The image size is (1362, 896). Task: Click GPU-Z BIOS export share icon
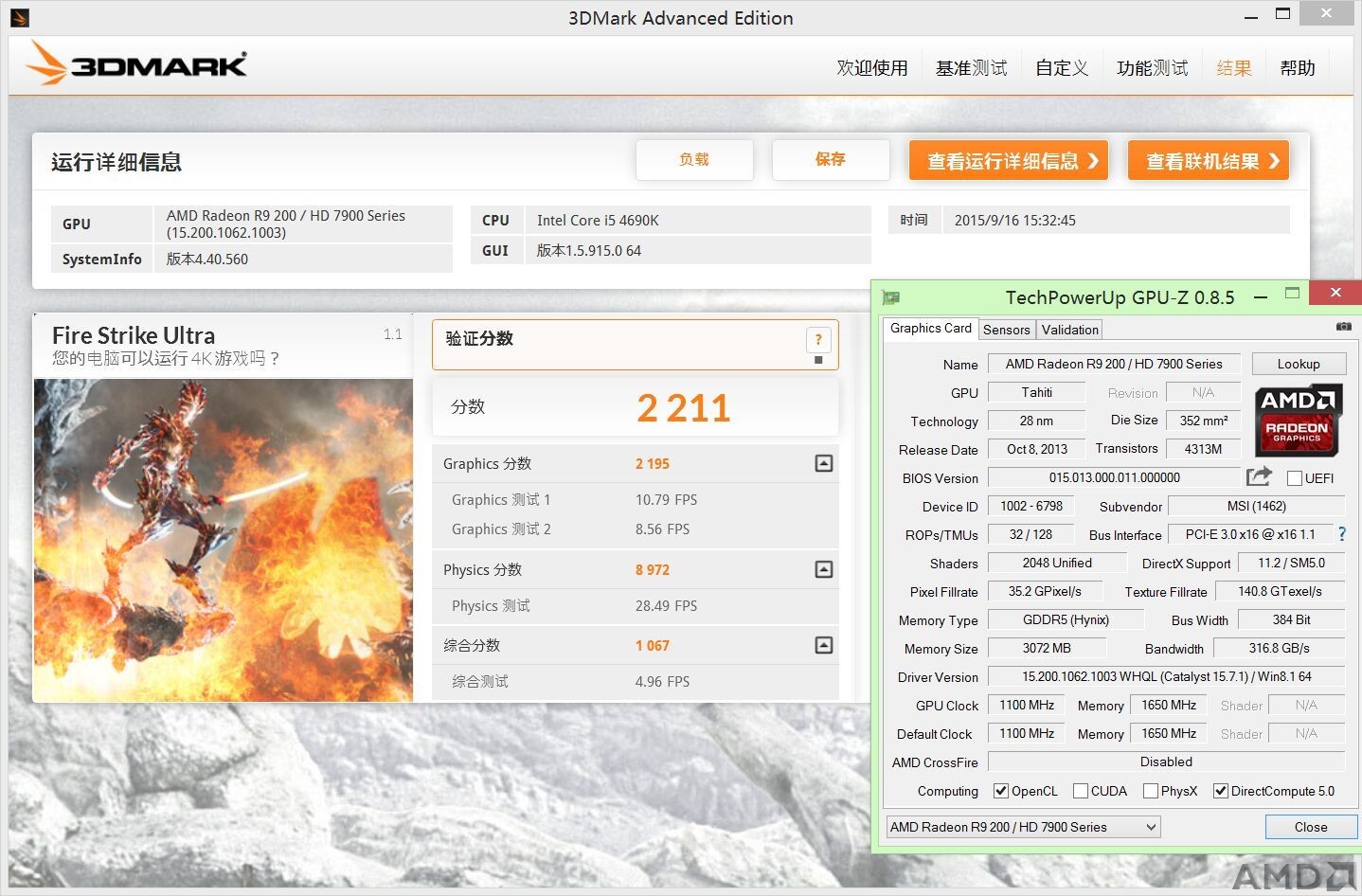[x=1259, y=476]
